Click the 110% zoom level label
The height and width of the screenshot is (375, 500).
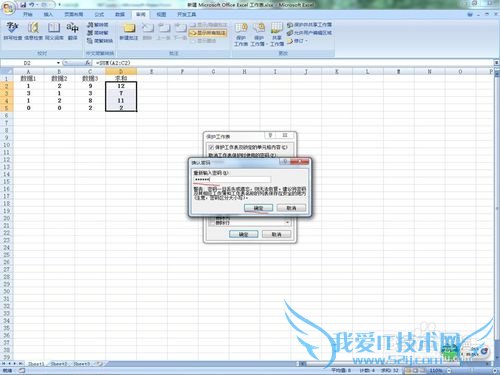point(436,371)
